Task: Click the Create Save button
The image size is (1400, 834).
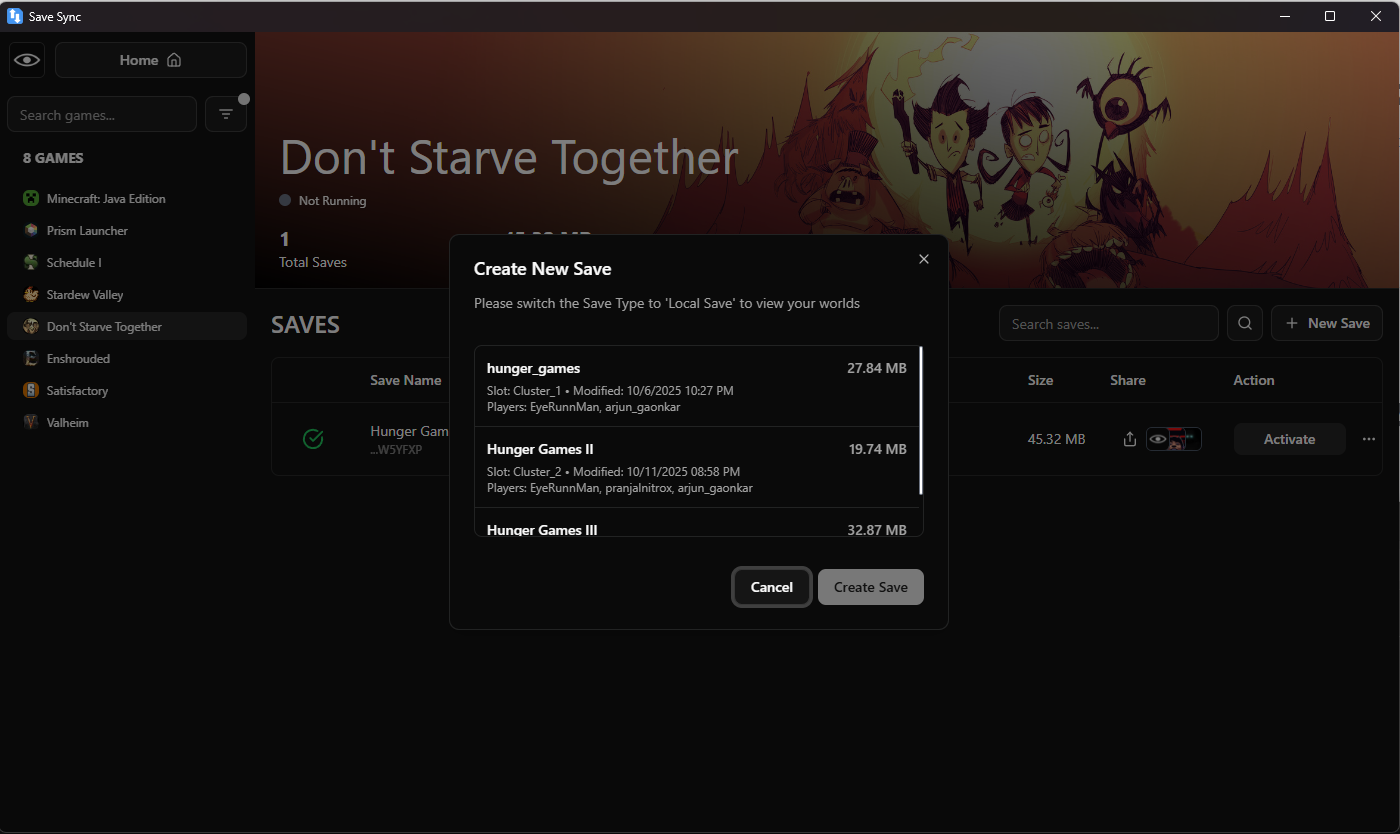Action: 871,587
